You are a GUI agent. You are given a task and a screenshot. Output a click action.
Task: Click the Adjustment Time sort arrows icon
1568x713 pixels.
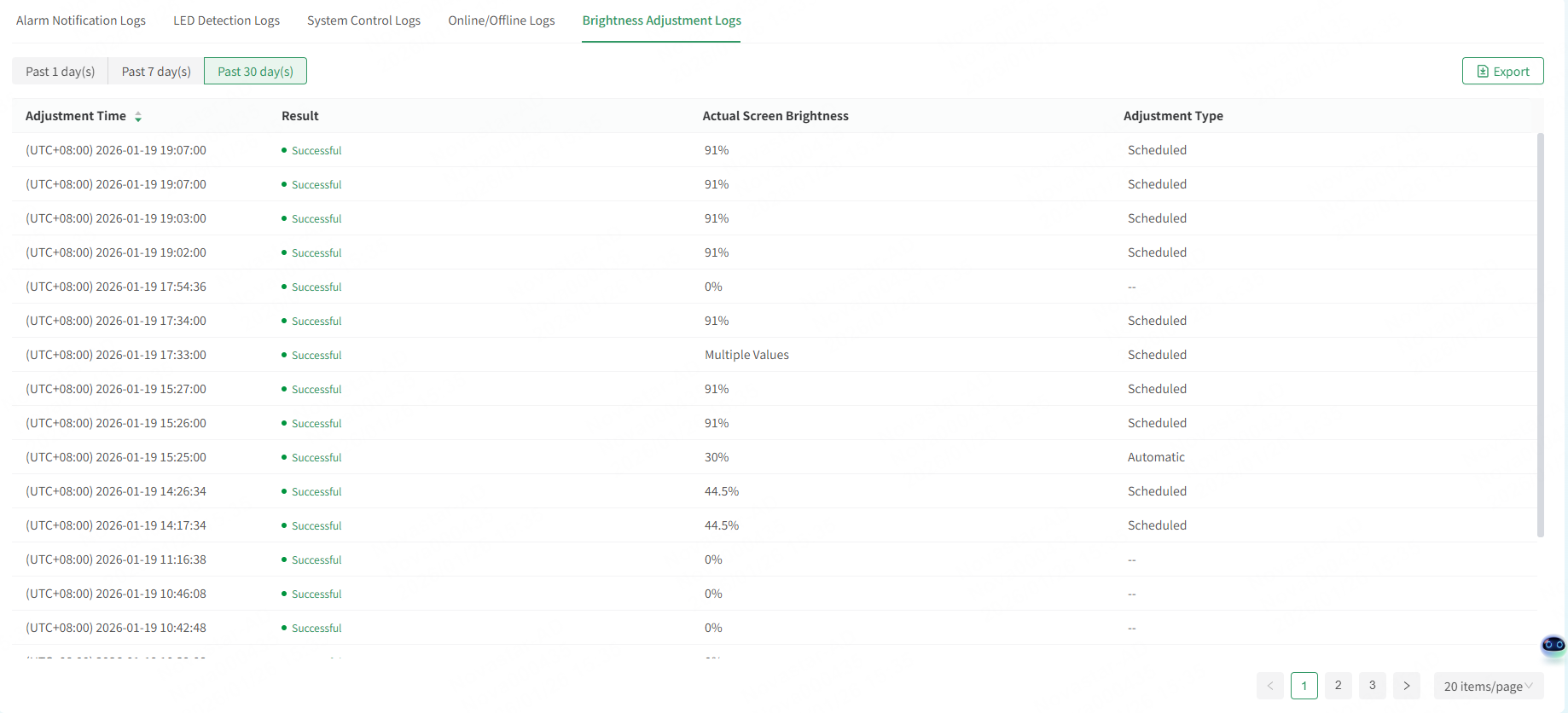click(x=138, y=117)
